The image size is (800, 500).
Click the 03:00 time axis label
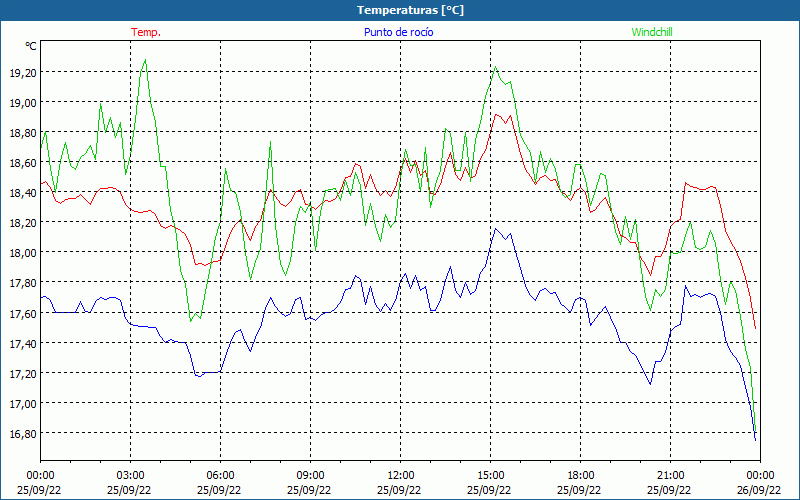131,476
